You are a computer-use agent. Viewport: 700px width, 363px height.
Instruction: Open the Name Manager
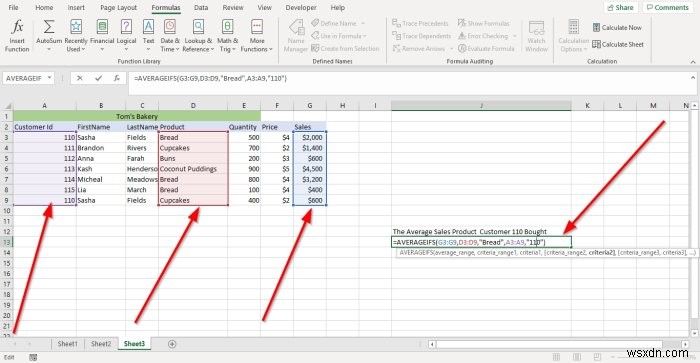pyautogui.click(x=296, y=36)
